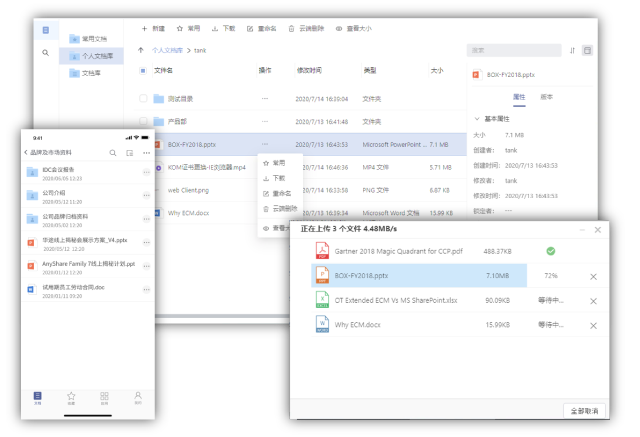Click the 新建 (New) toolbar button
Screen dimensions: 640x437
[x=152, y=29]
